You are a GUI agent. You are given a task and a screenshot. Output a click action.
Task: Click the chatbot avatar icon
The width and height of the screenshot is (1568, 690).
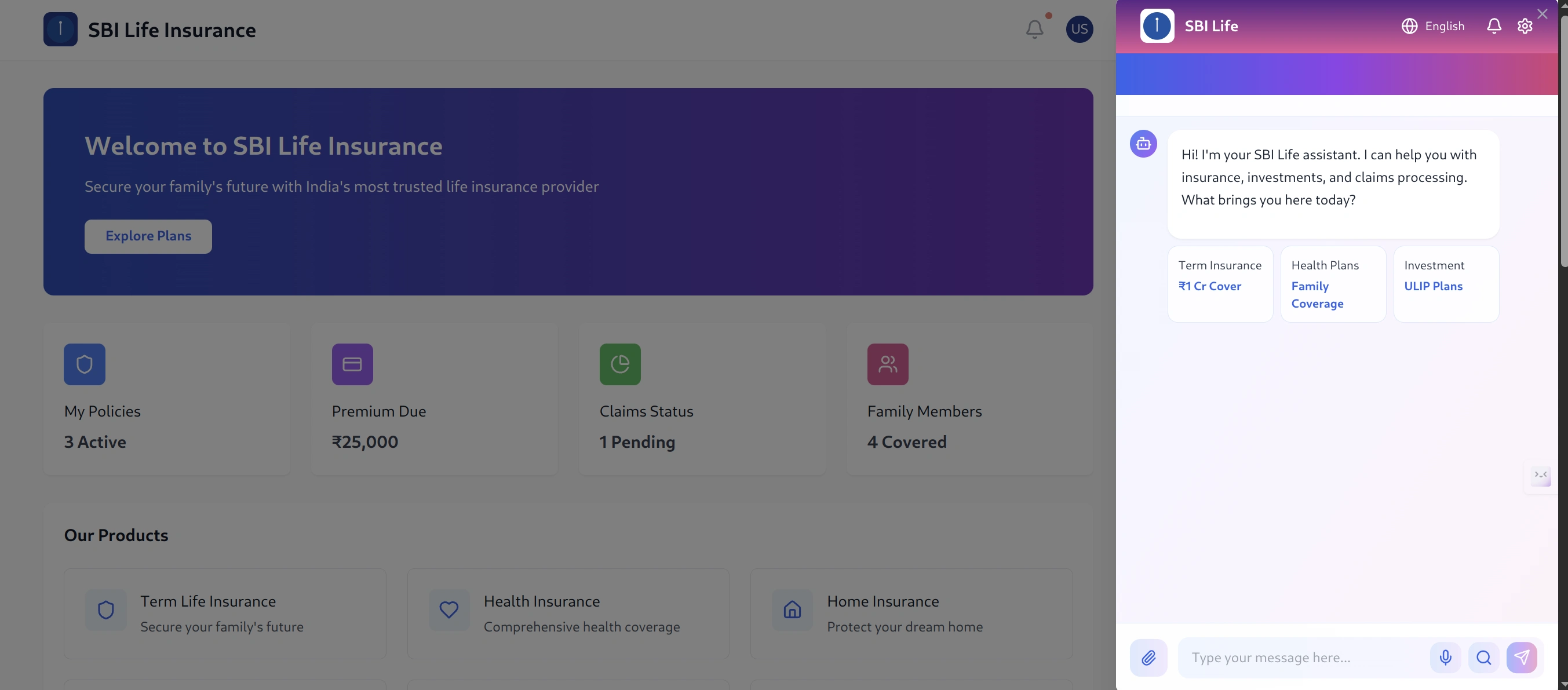point(1143,144)
